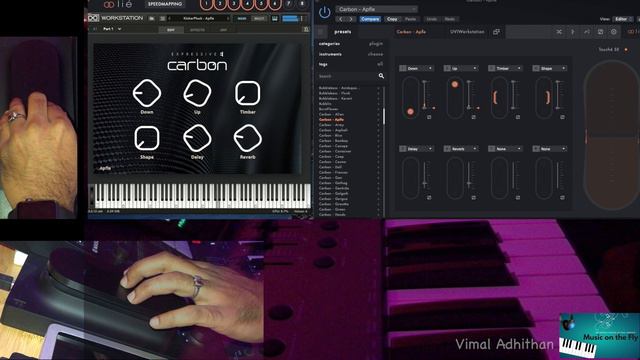640x360 pixels.
Task: Select scene button 8 at top
Action: (x=302, y=4)
